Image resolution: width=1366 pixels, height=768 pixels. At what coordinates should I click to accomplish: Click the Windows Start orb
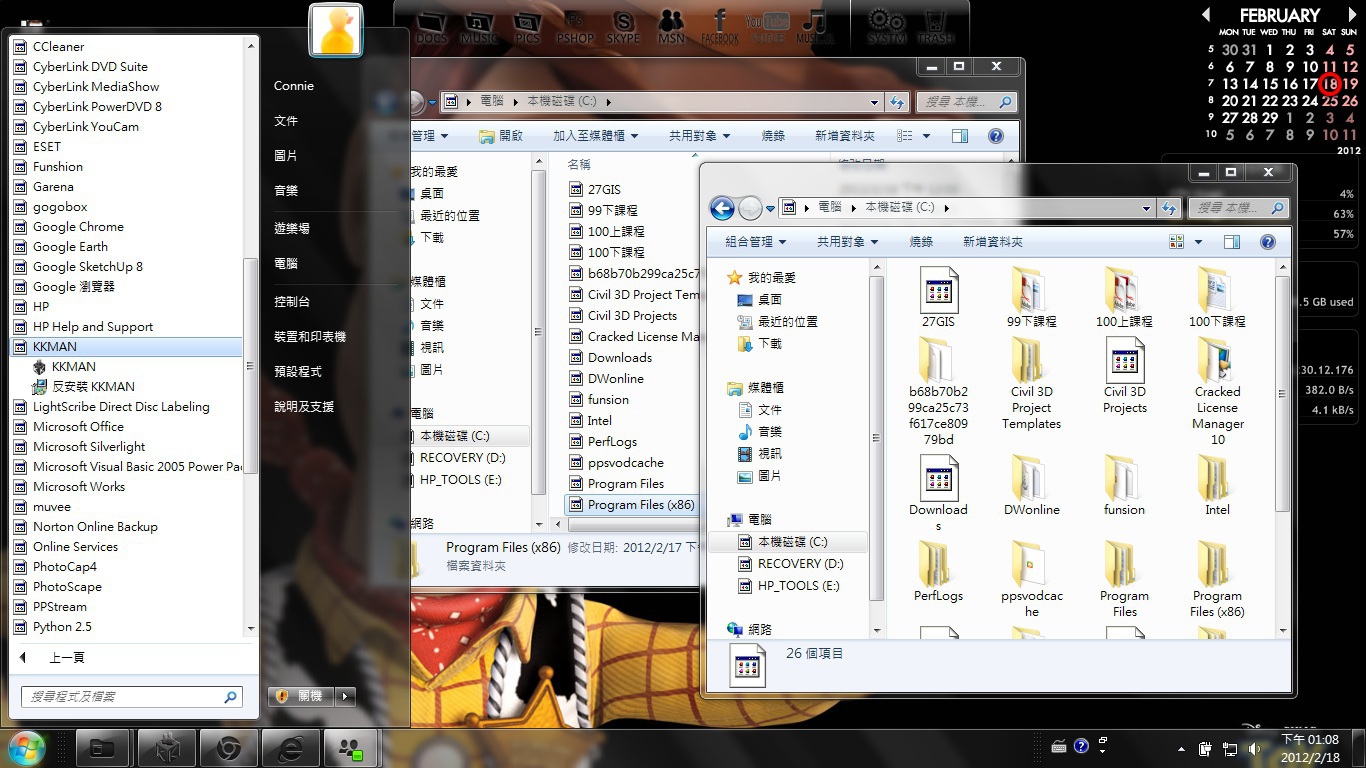[26, 748]
